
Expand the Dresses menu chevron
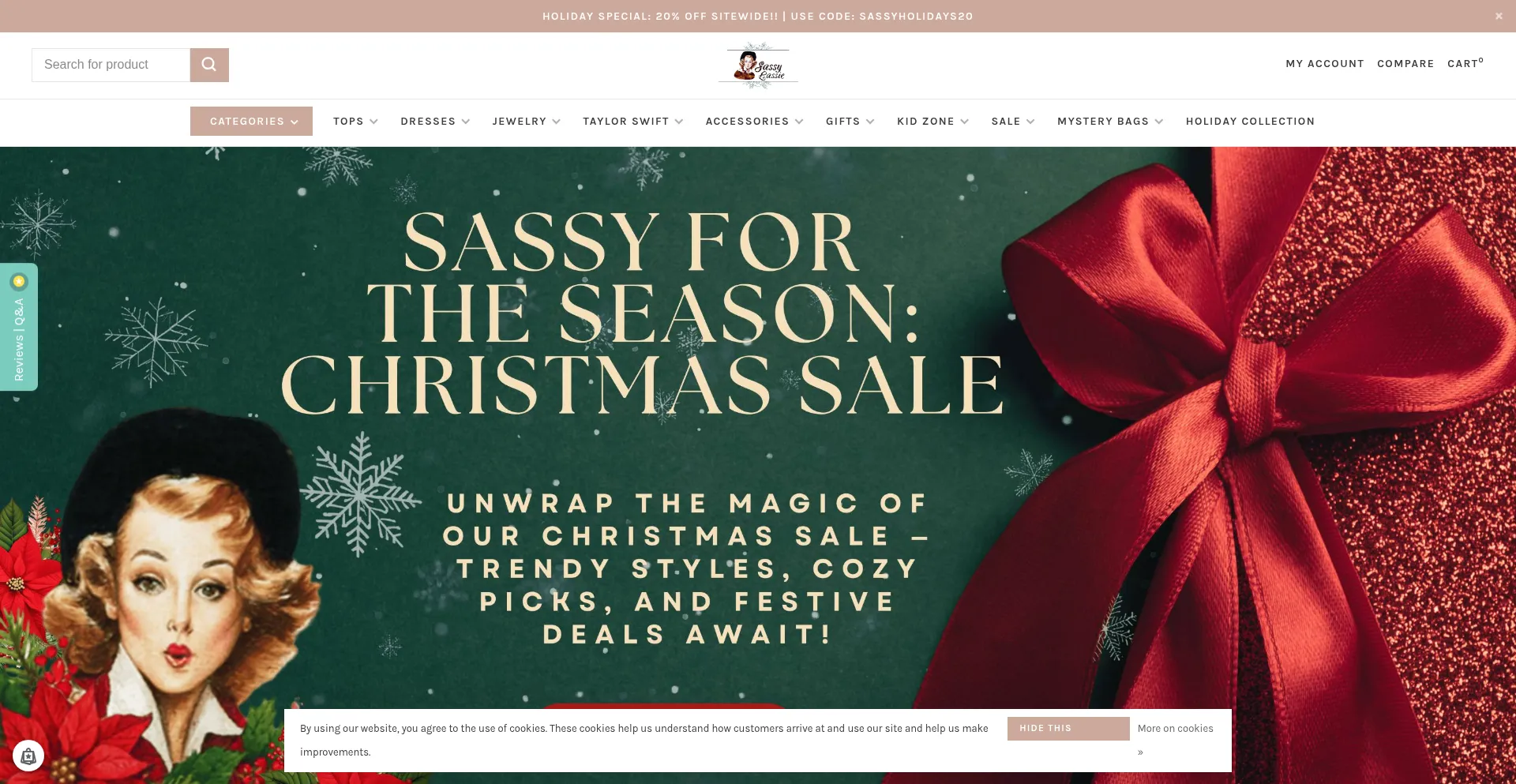coord(466,122)
